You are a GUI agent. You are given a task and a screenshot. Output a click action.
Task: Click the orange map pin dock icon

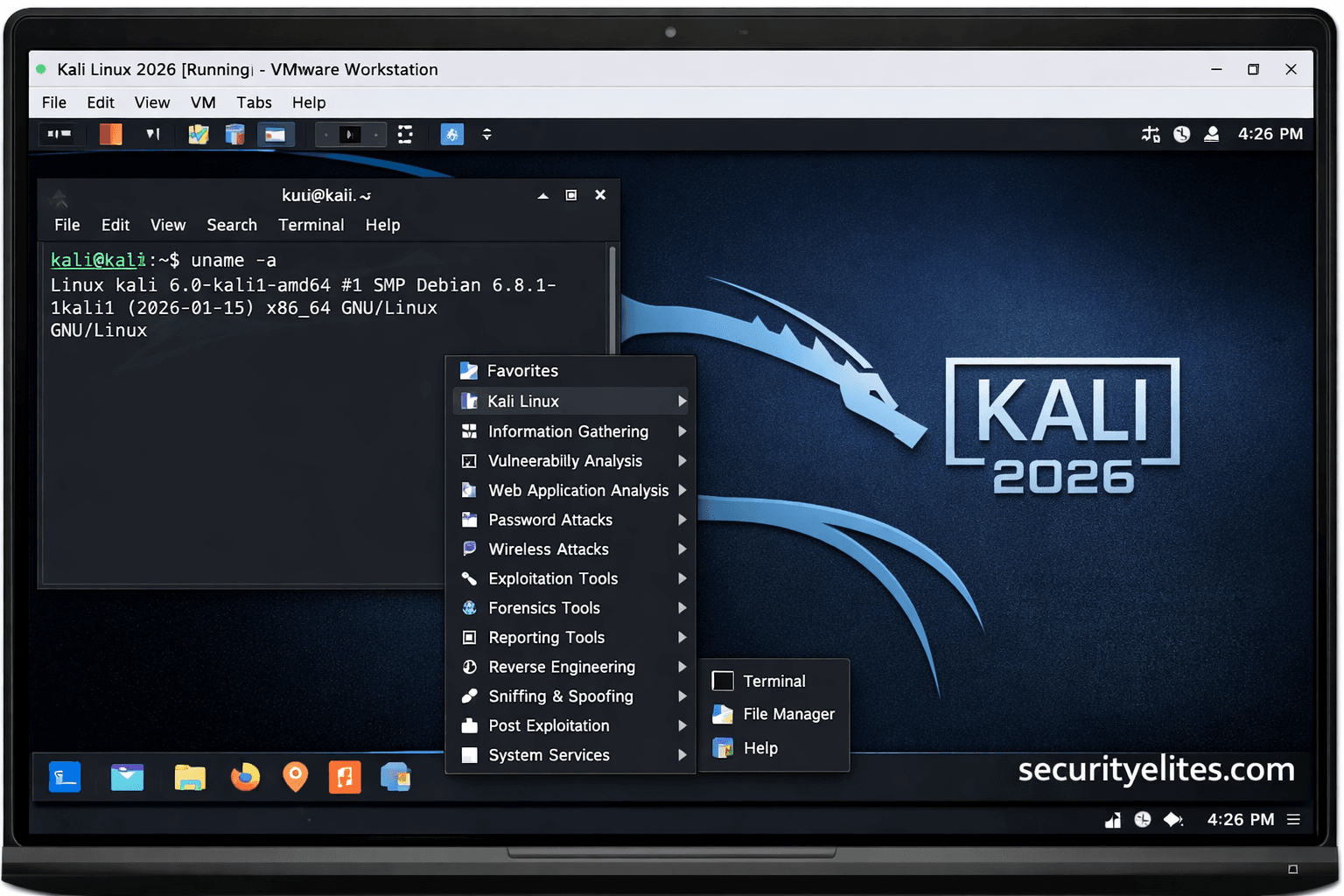[296, 777]
